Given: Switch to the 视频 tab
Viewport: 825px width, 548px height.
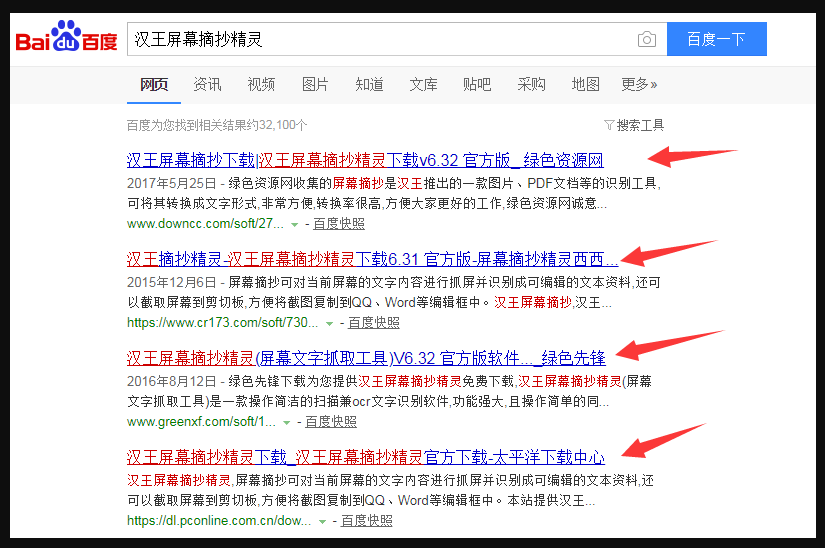Looking at the screenshot, I should [x=261, y=84].
